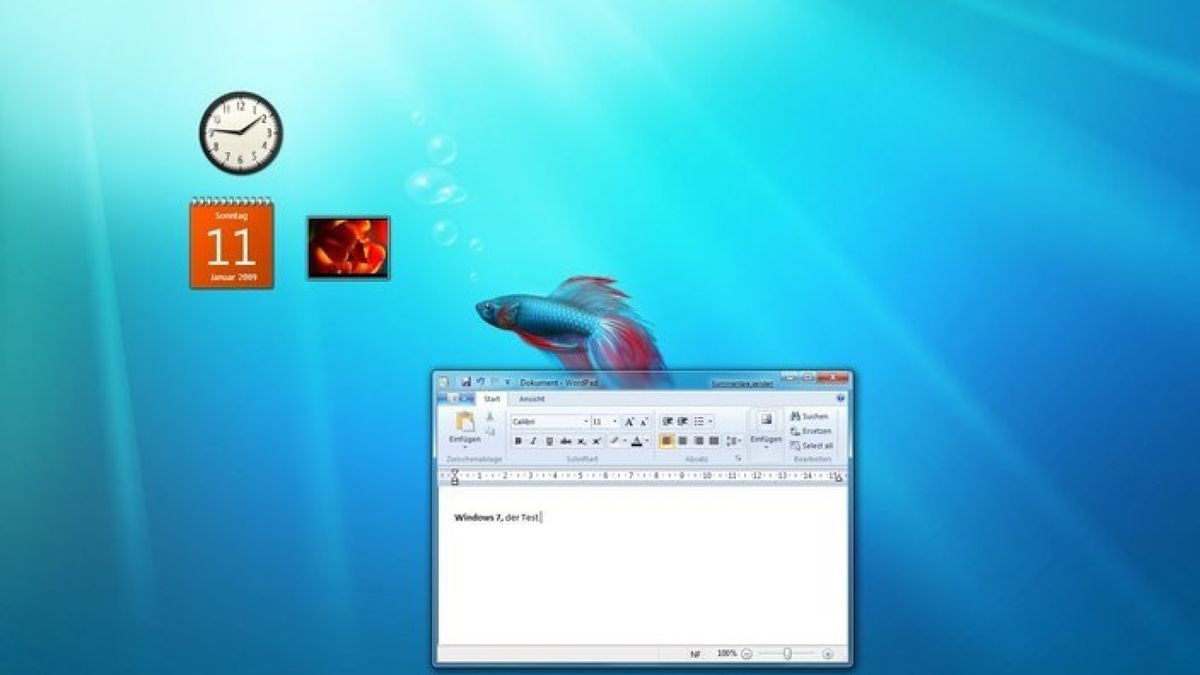Underline the selected text
The image size is (1200, 675).
547,441
